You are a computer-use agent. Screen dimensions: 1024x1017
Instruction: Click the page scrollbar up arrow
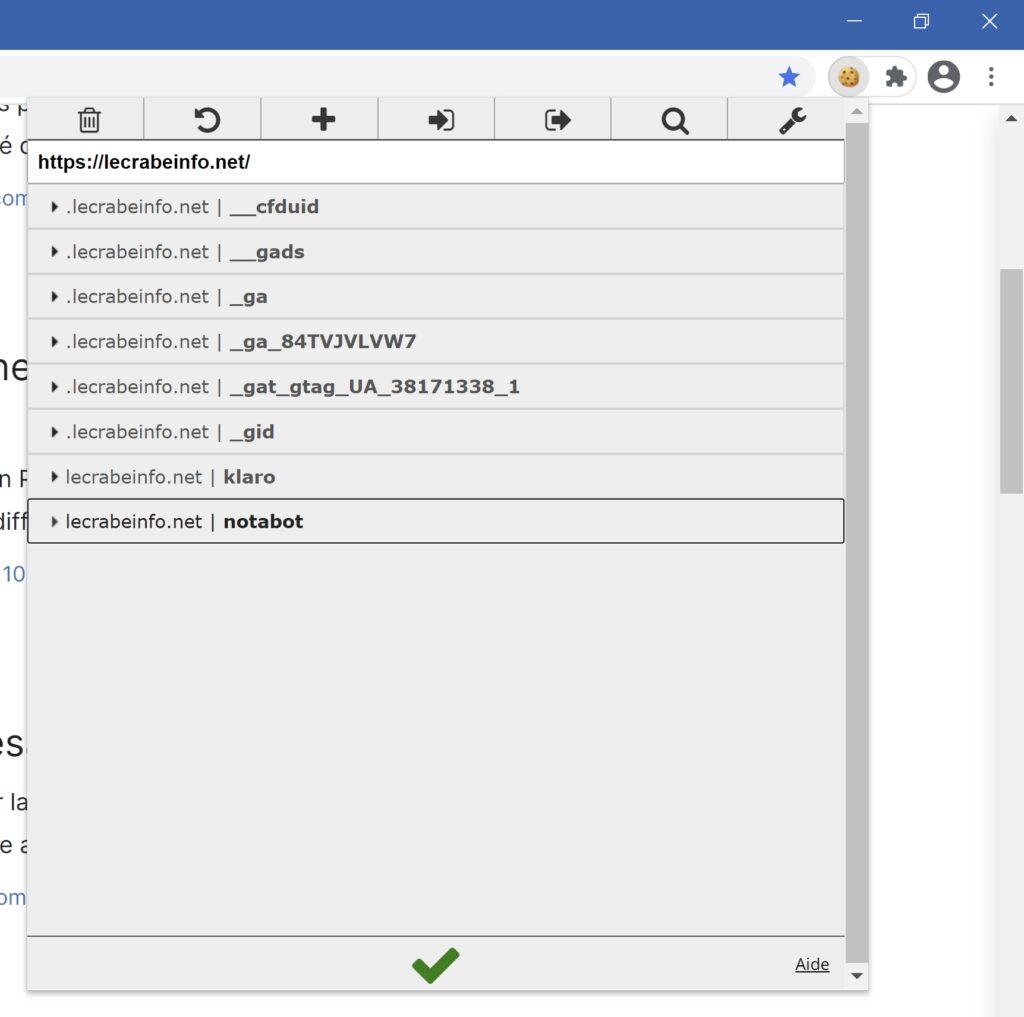click(x=1012, y=118)
